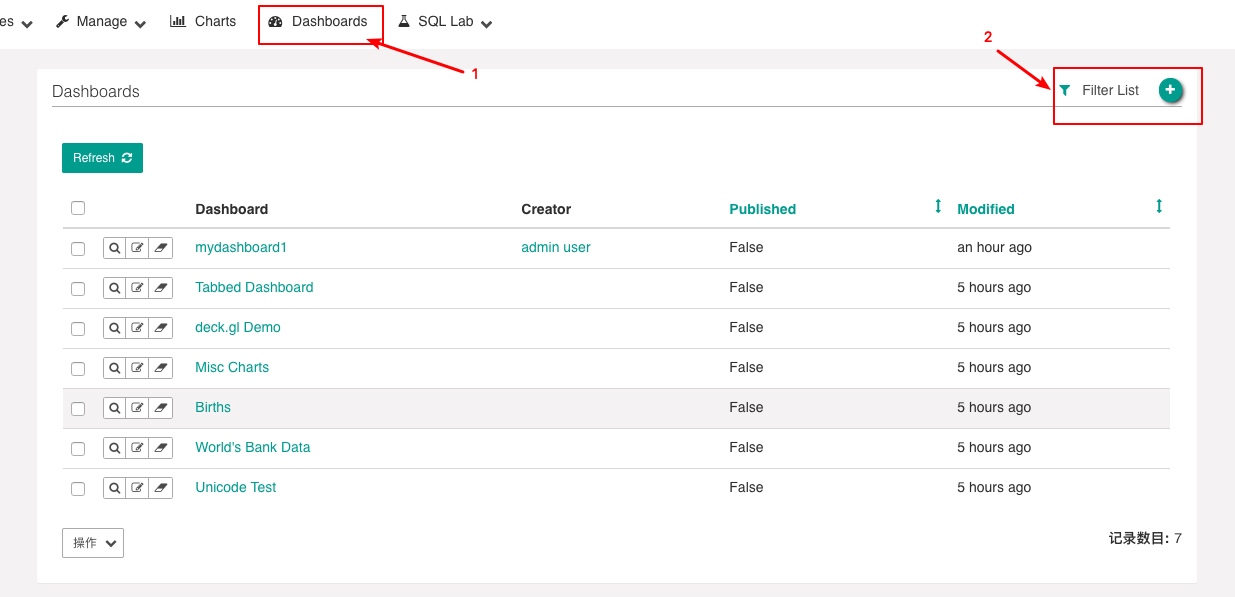Open the World's Bank Data dashboard link
Image resolution: width=1235 pixels, height=597 pixels.
253,447
